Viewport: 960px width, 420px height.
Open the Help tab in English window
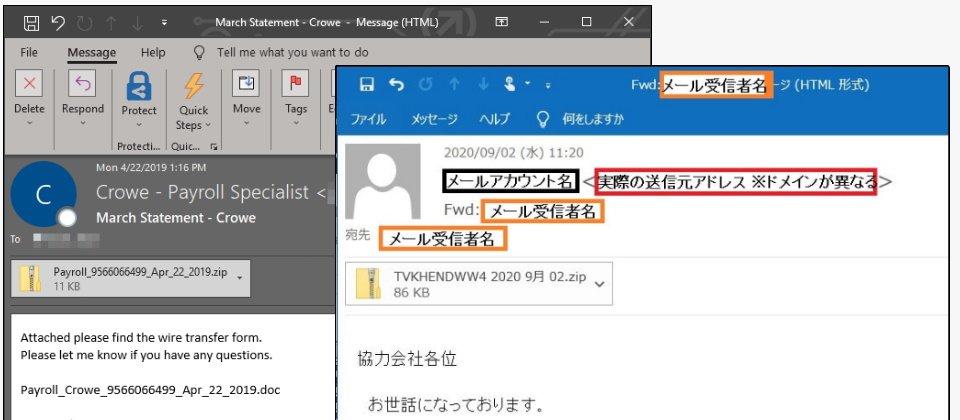[x=153, y=53]
